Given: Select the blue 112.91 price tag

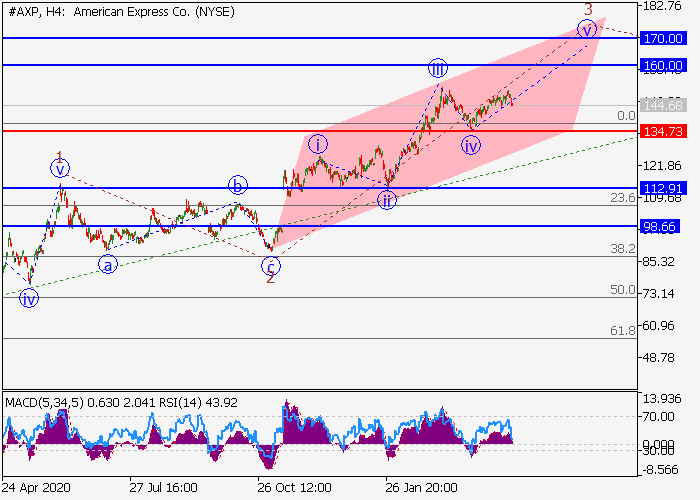Looking at the screenshot, I should (663, 188).
